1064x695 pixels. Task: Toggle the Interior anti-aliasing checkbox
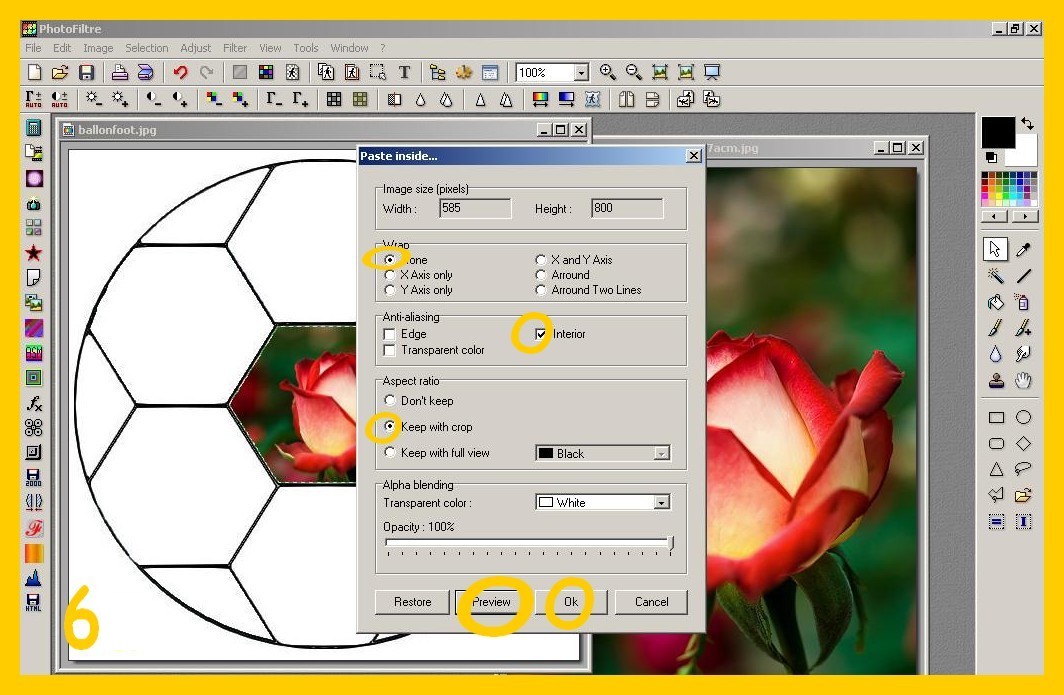pos(541,334)
